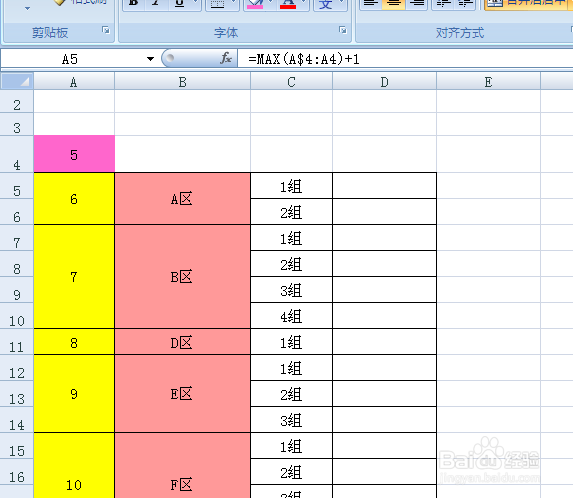Select column B header
This screenshot has height=498, width=573.
click(x=182, y=82)
